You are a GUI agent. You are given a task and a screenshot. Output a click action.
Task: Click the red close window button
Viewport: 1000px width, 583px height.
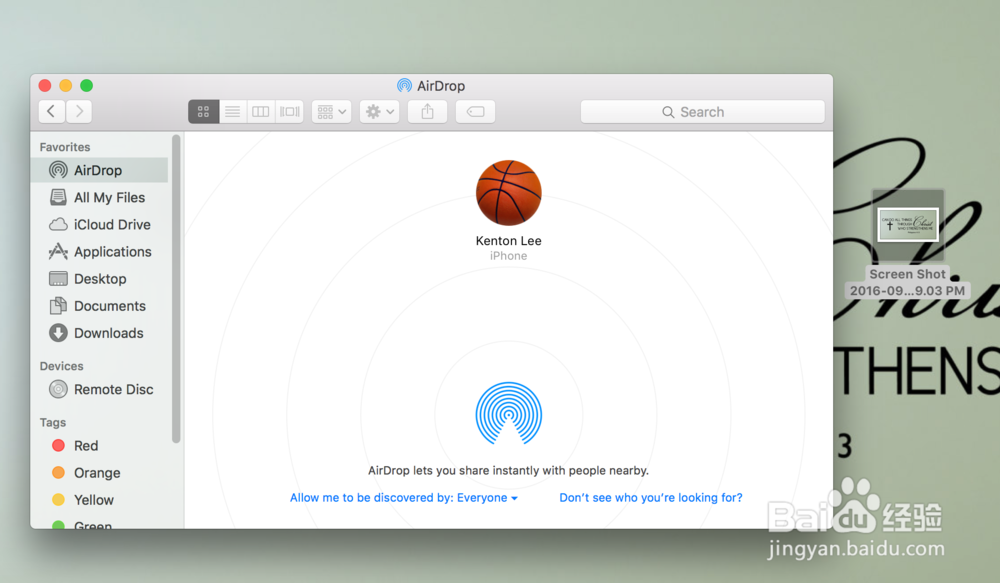coord(45,85)
